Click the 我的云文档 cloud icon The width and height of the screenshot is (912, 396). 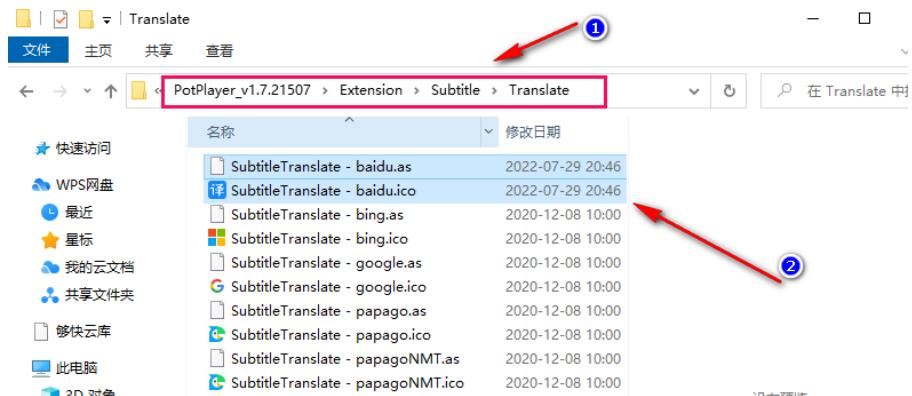[x=50, y=267]
